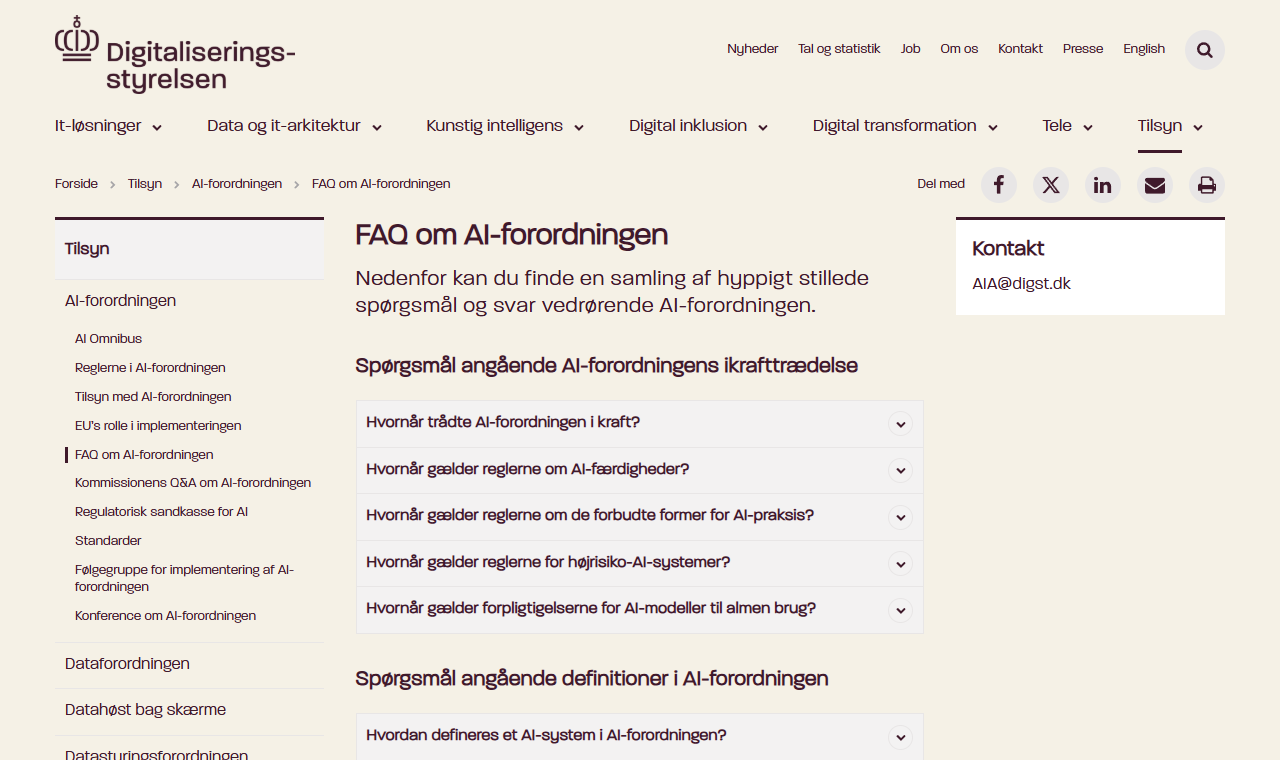Switch site language to English
Viewport: 1280px width, 760px height.
pos(1144,49)
